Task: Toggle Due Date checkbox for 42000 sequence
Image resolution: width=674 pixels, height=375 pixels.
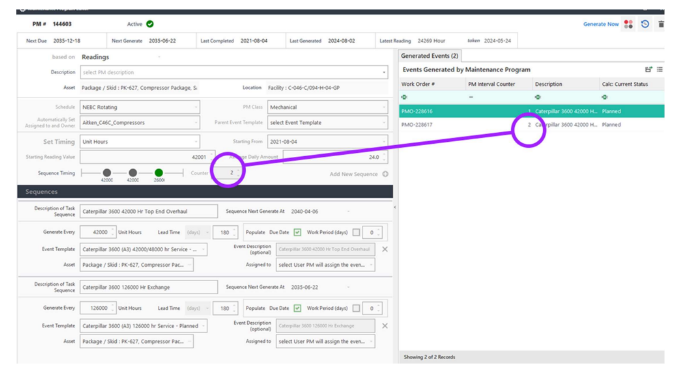Action: (x=297, y=232)
